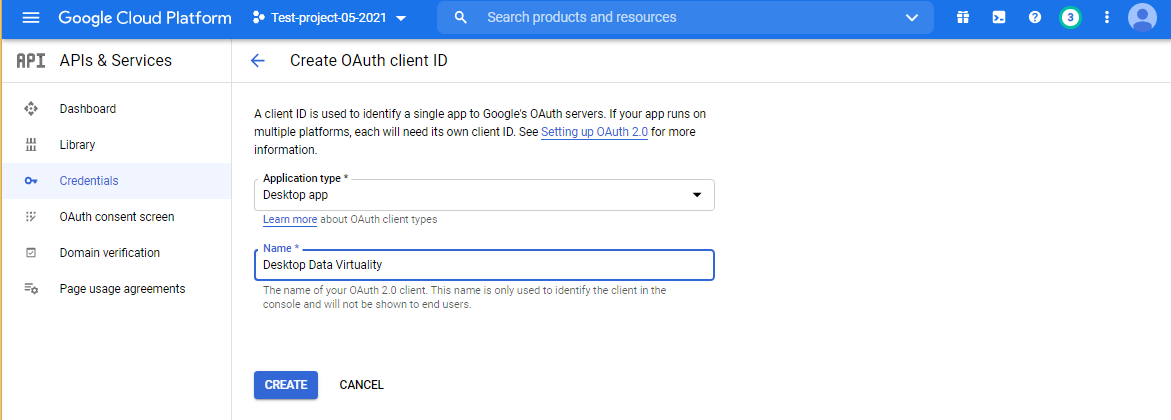Click the CANCEL button
The height and width of the screenshot is (420, 1171).
click(x=361, y=385)
